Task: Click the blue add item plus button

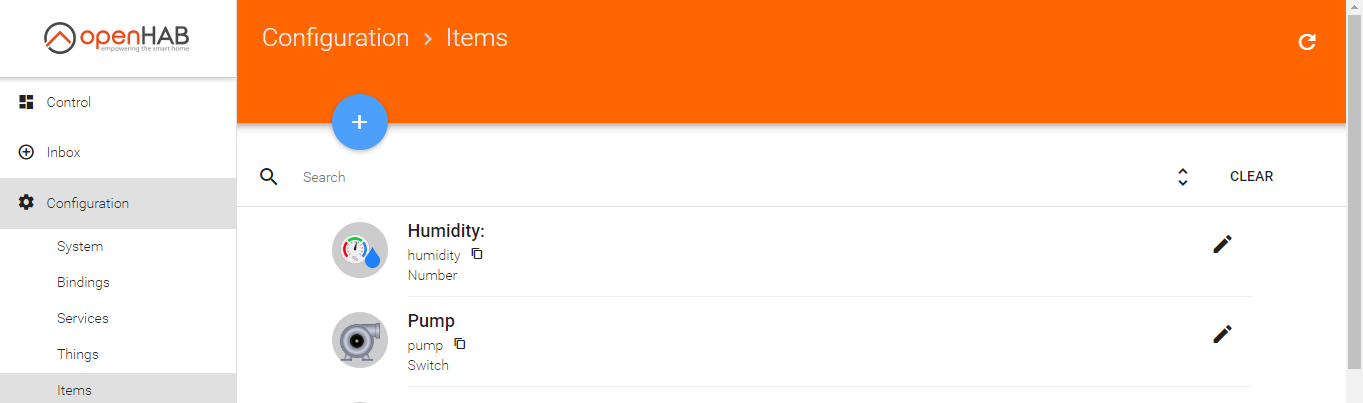Action: click(360, 122)
